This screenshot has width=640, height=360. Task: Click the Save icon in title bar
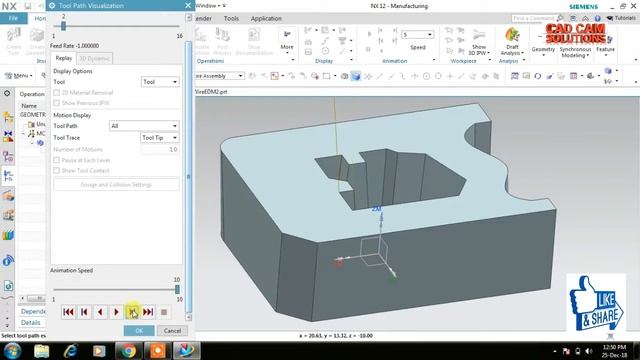click(27, 6)
